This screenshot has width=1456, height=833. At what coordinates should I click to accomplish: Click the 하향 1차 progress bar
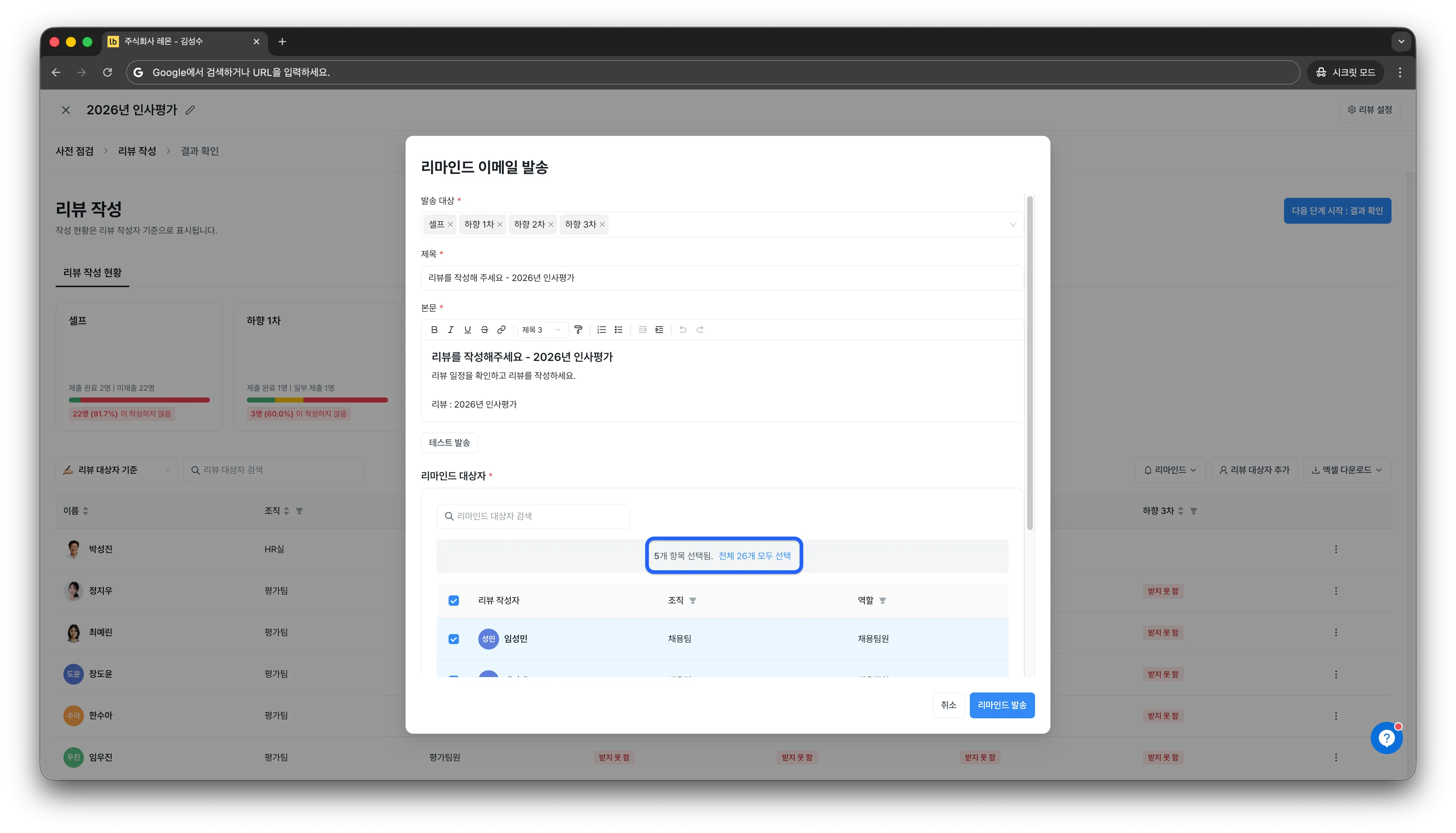[x=317, y=400]
